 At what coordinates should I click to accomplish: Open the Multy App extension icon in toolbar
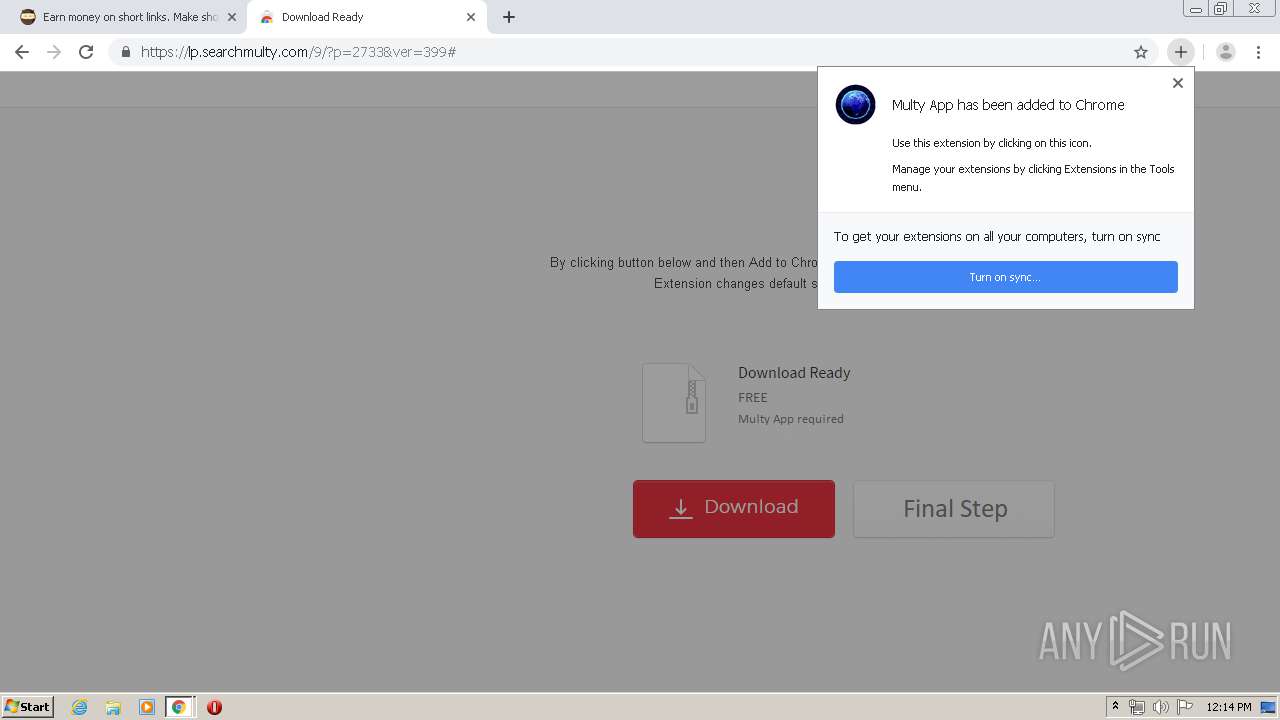[x=1181, y=52]
